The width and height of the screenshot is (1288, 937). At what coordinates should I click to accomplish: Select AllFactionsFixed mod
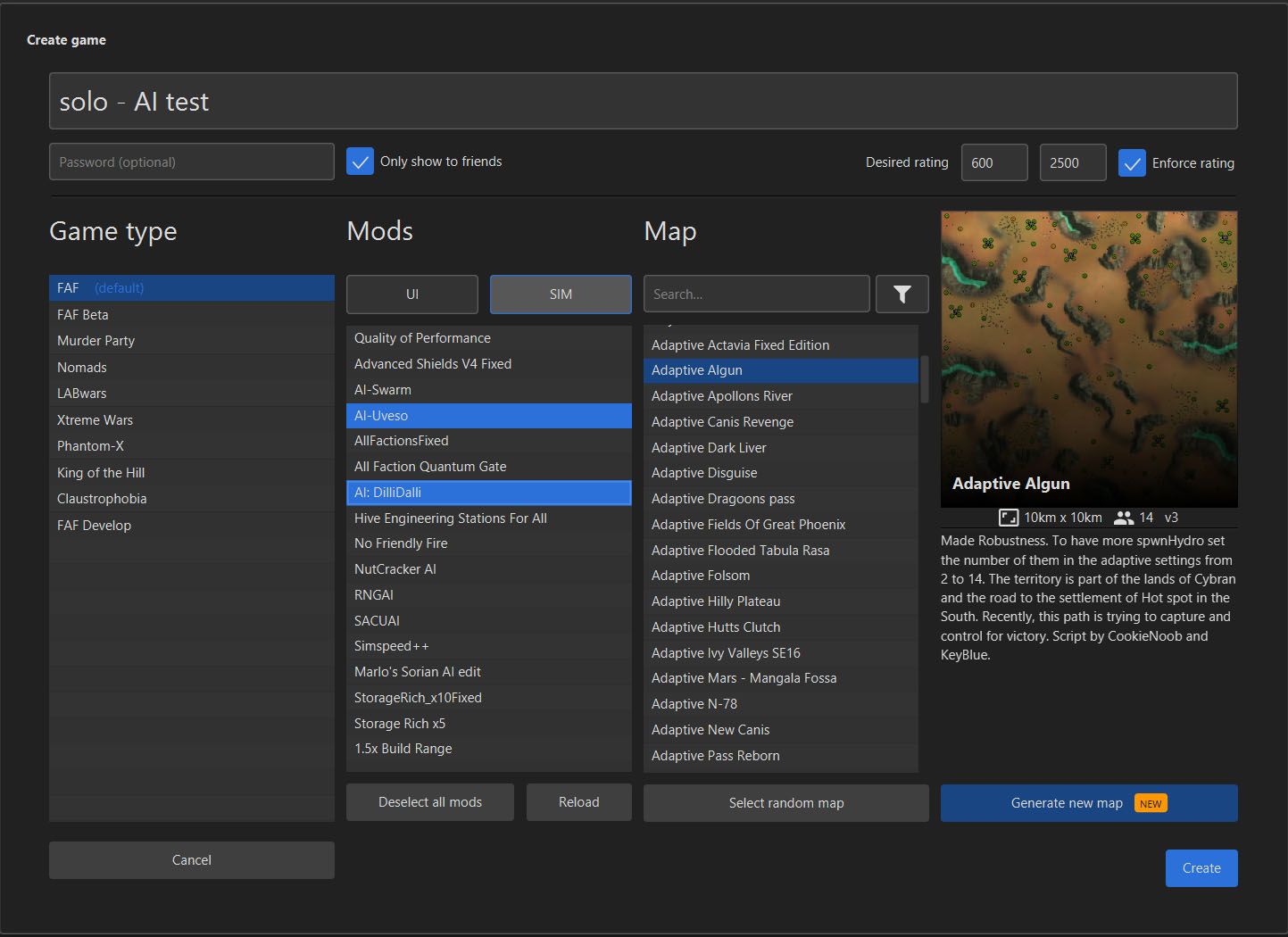pyautogui.click(x=489, y=440)
